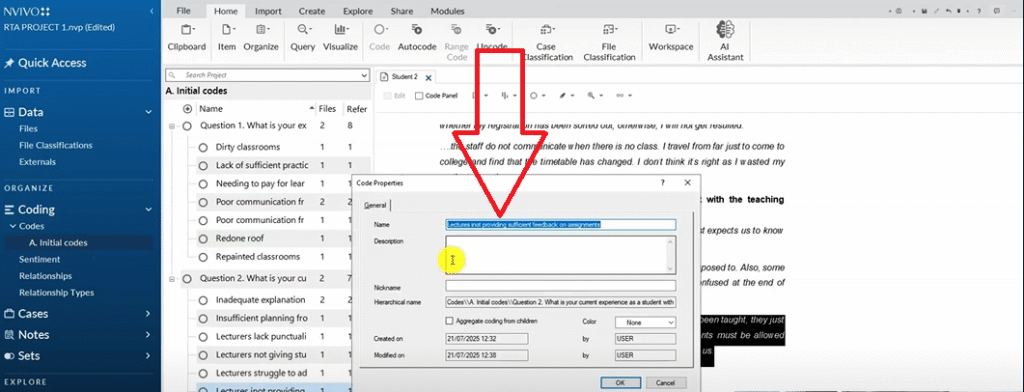
Task: Open the Organize ribbon menu
Action: (261, 37)
